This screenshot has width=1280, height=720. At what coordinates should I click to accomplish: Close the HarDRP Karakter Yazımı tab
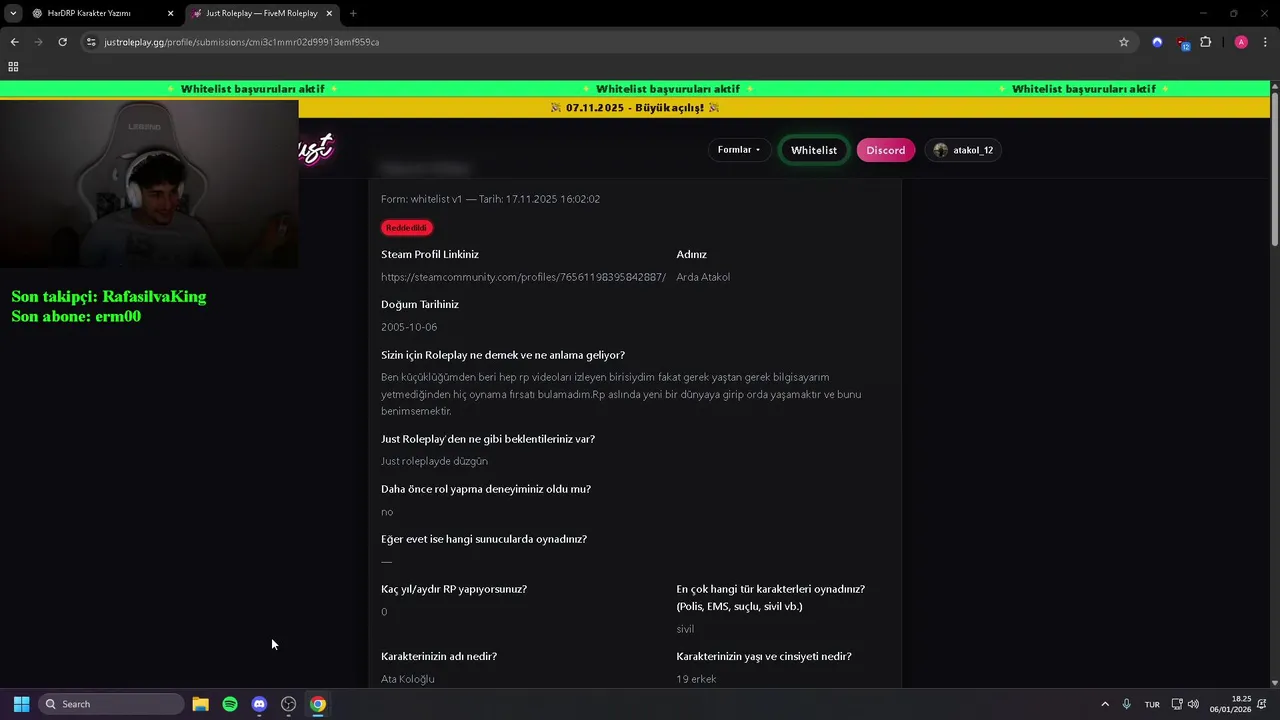170,13
